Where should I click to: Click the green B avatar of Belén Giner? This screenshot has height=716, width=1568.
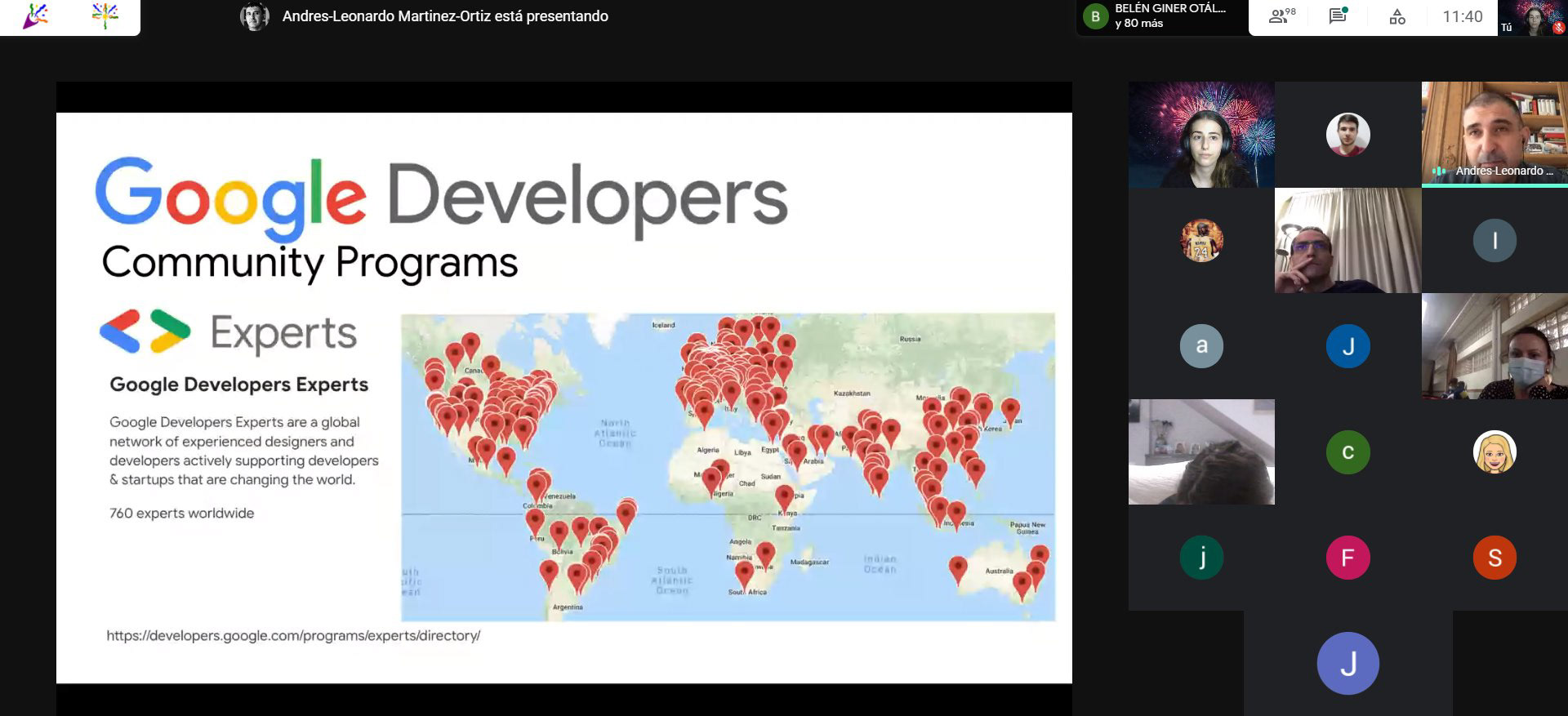(x=1095, y=16)
